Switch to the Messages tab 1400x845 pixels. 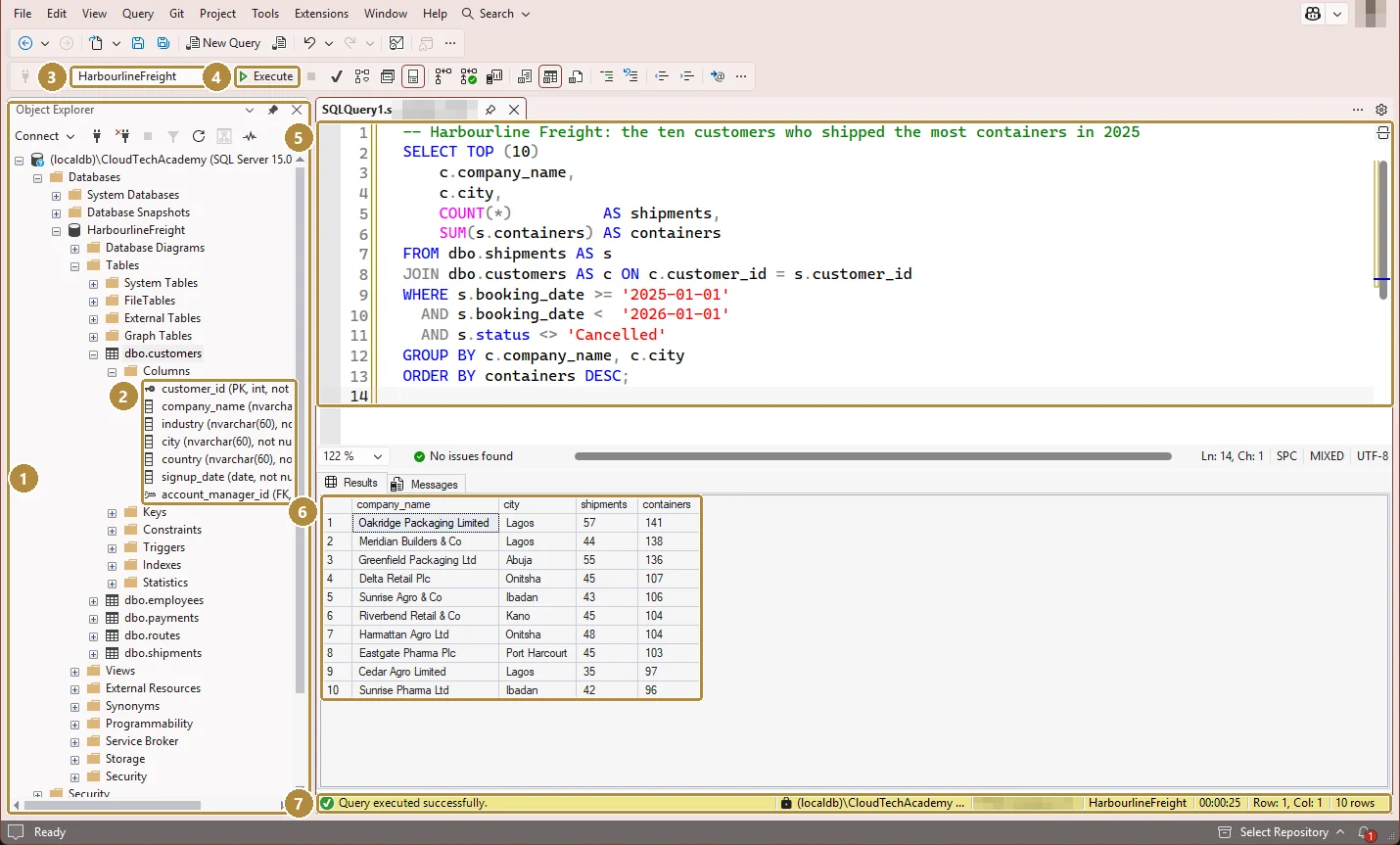tap(425, 484)
